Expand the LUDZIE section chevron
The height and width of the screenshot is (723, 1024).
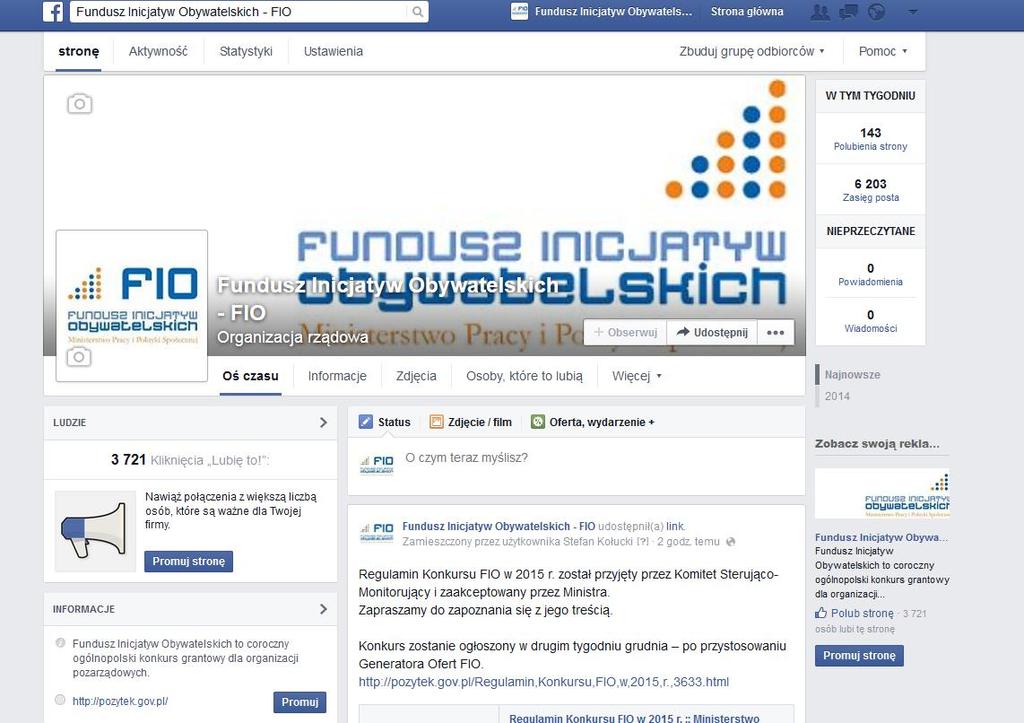pos(323,423)
